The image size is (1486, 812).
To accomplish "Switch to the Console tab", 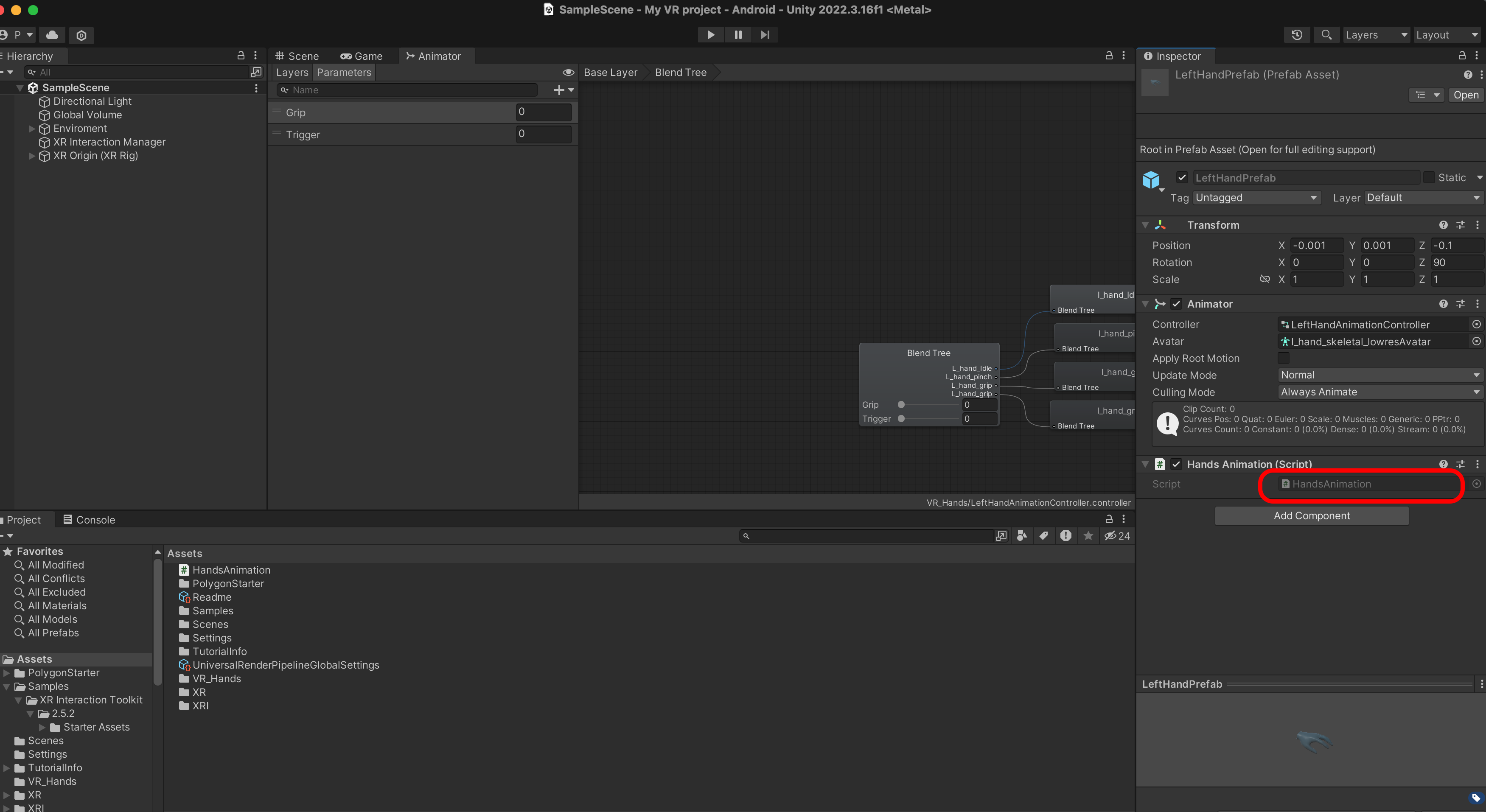I will point(90,520).
